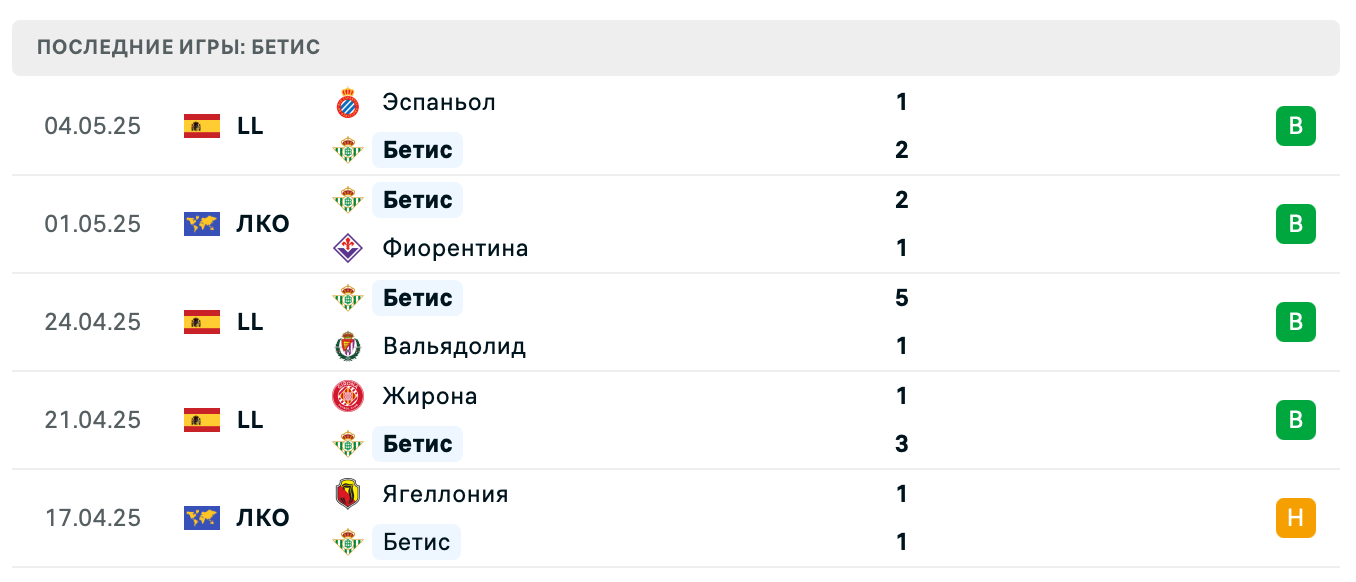Click the green win badge for Fiorentina match
The image size is (1356, 582).
click(1295, 224)
